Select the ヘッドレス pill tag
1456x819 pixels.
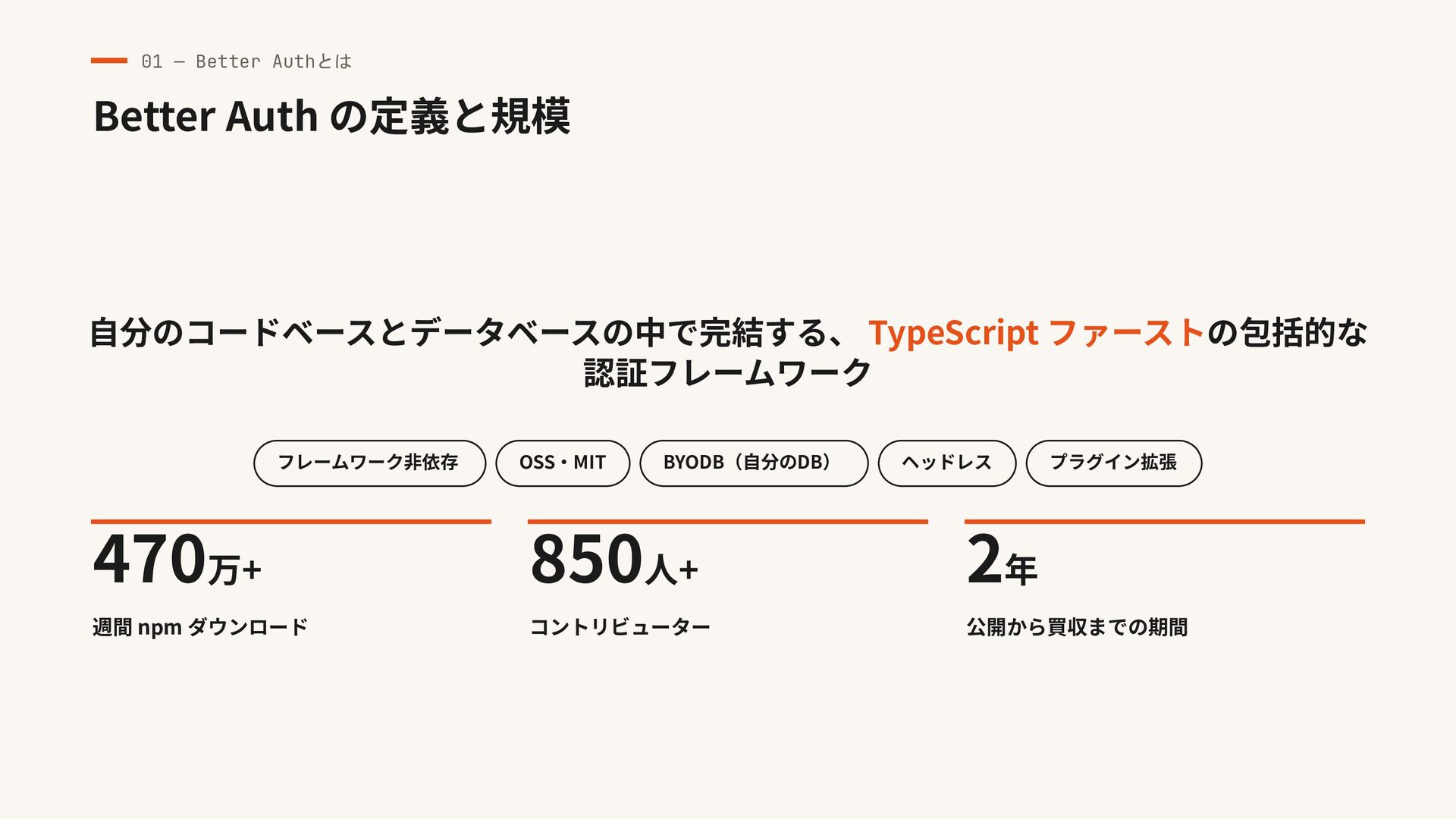point(946,463)
